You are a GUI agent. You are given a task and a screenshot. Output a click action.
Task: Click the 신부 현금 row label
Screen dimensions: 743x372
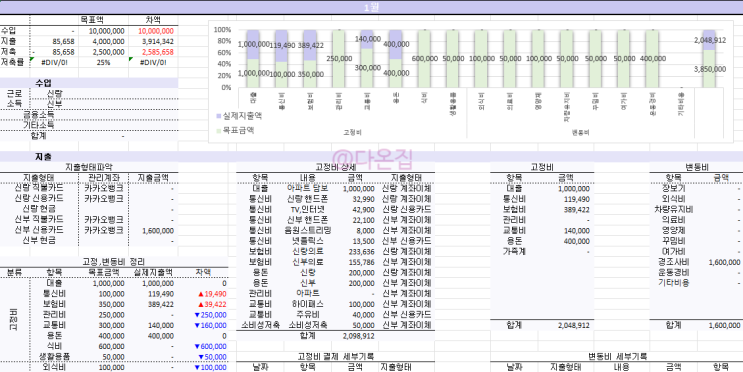39,240
